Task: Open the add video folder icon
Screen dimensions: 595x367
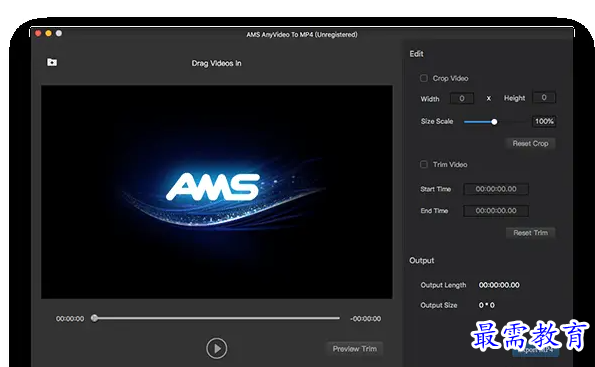Action: pyautogui.click(x=52, y=62)
